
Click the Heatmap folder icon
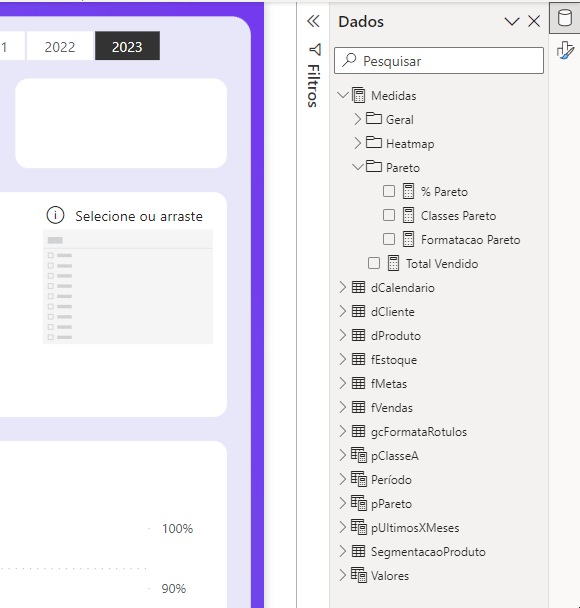pyautogui.click(x=374, y=142)
